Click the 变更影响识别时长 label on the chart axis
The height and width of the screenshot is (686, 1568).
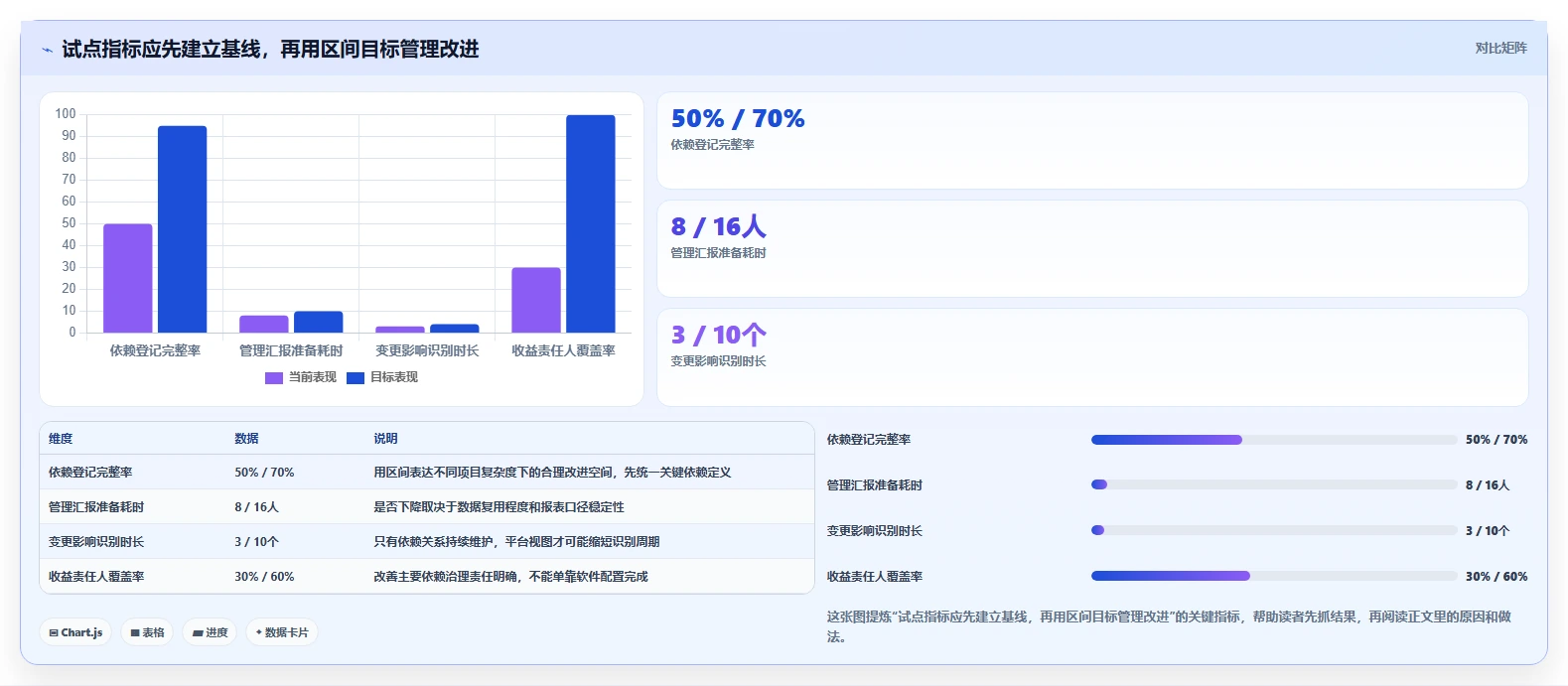tap(427, 350)
